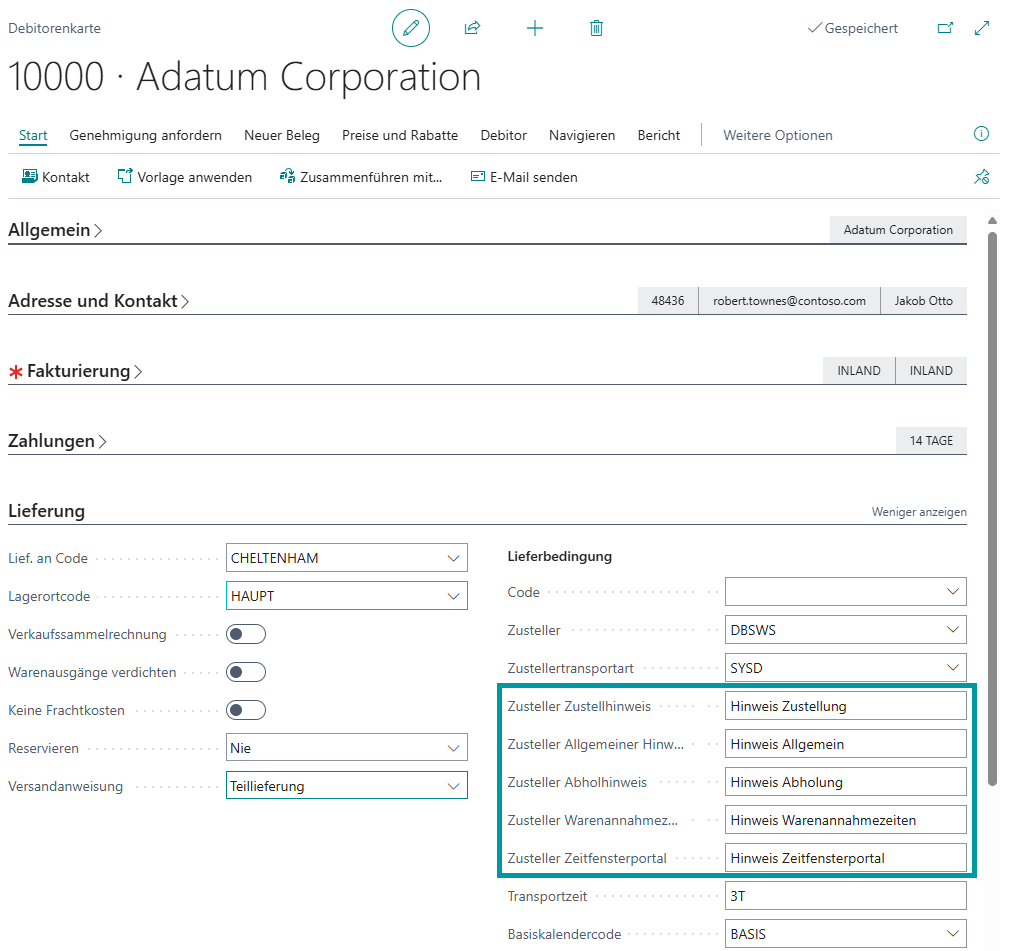This screenshot has height=951, width=1016.
Task: Open page in new window icon
Action: (x=945, y=28)
